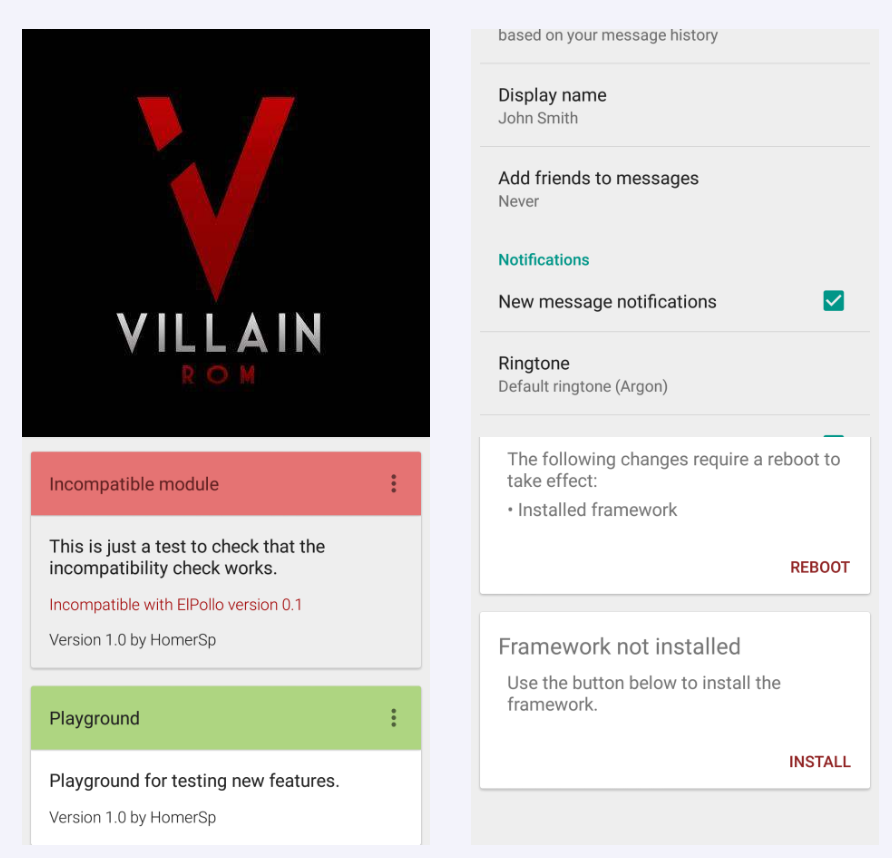Click Incompatible with ElPollo version 0.1 text
The width and height of the screenshot is (892, 858).
pyautogui.click(x=176, y=604)
